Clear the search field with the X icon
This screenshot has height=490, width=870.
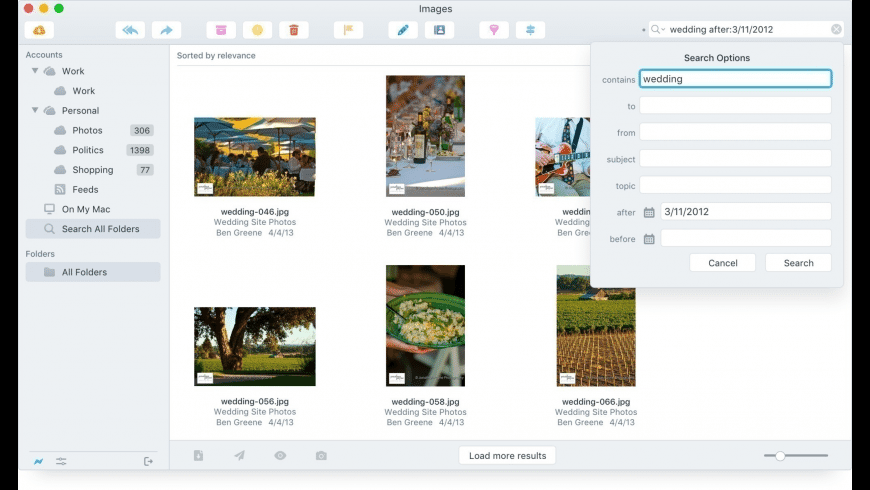[836, 29]
